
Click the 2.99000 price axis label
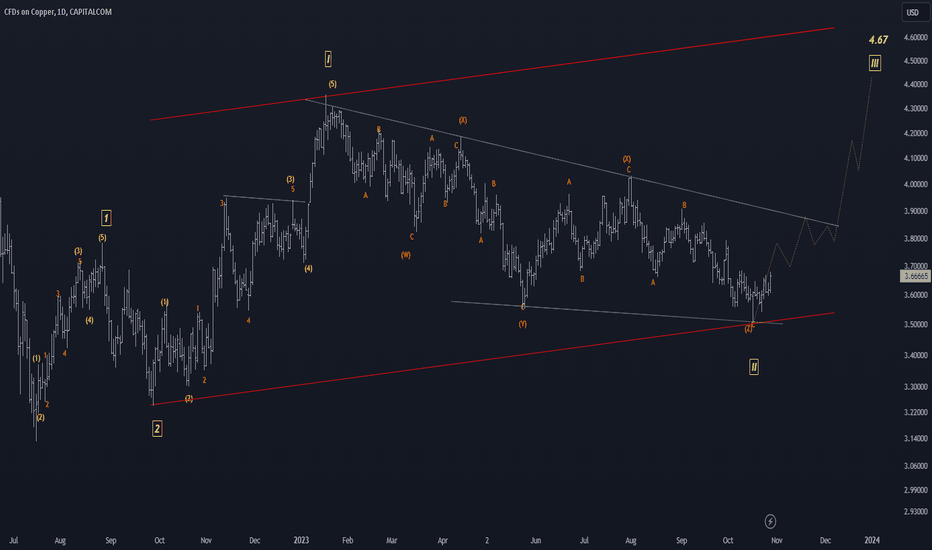(x=915, y=490)
